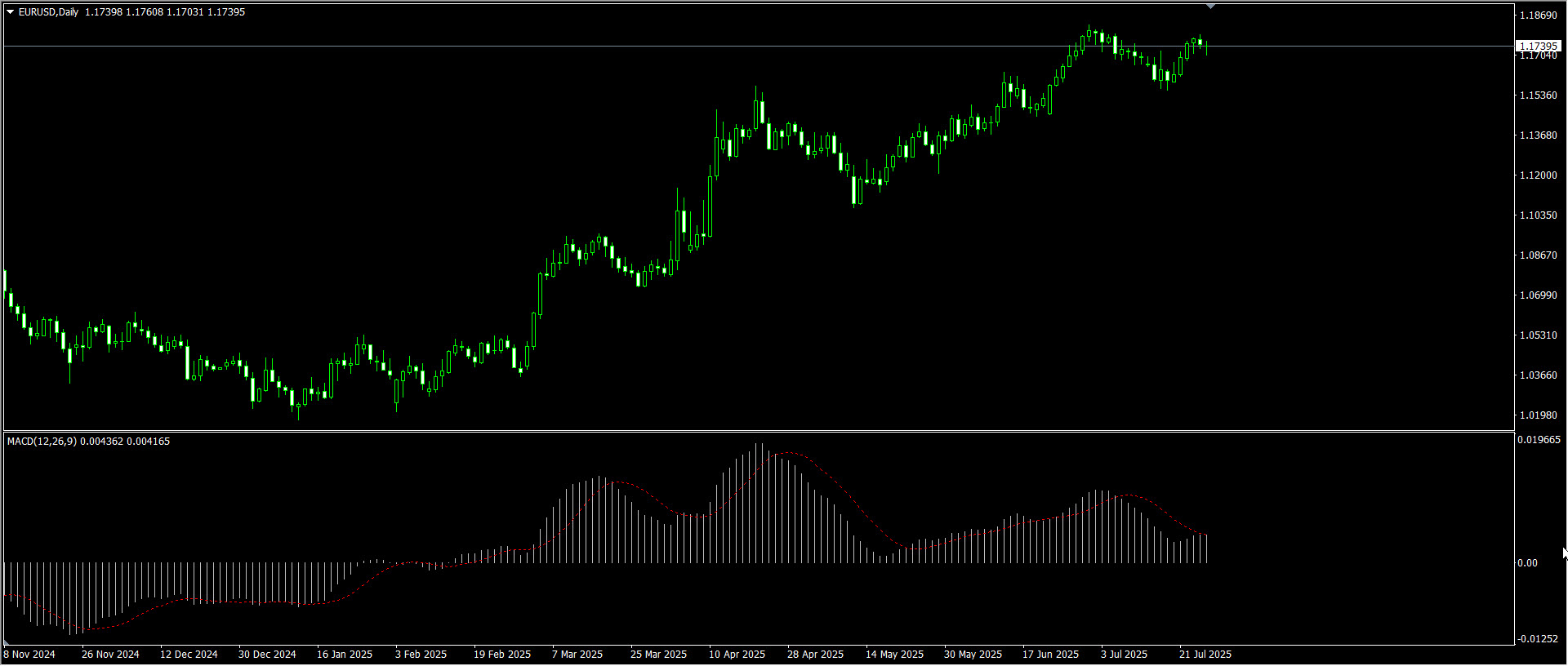The width and height of the screenshot is (1568, 666).
Task: Click the 1.05310 price axis label
Action: (1538, 335)
